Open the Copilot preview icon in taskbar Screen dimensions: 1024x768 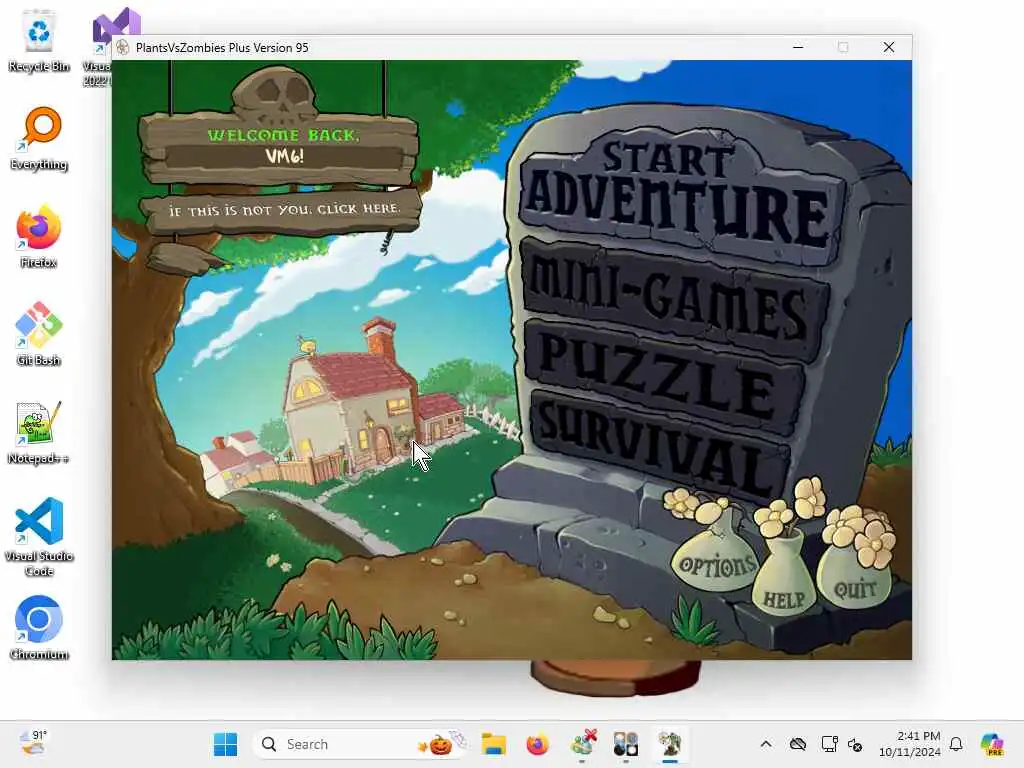coord(992,744)
